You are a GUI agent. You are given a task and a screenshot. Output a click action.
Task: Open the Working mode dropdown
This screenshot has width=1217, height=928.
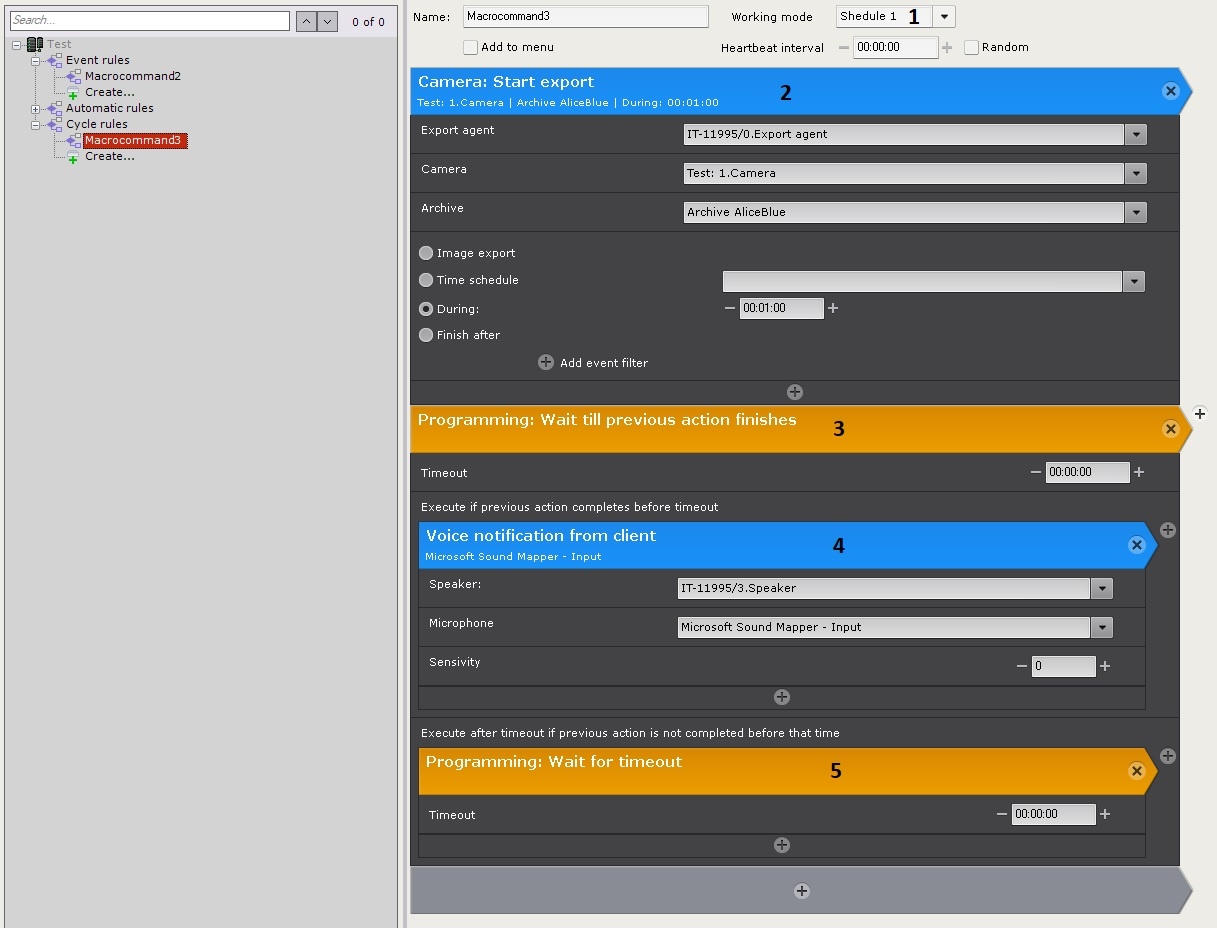coord(944,16)
